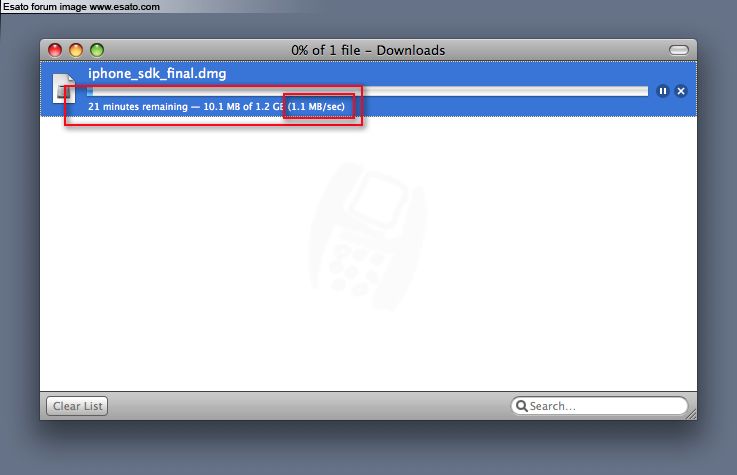
Task: Click the faint phone watermark in the list
Action: point(368,236)
